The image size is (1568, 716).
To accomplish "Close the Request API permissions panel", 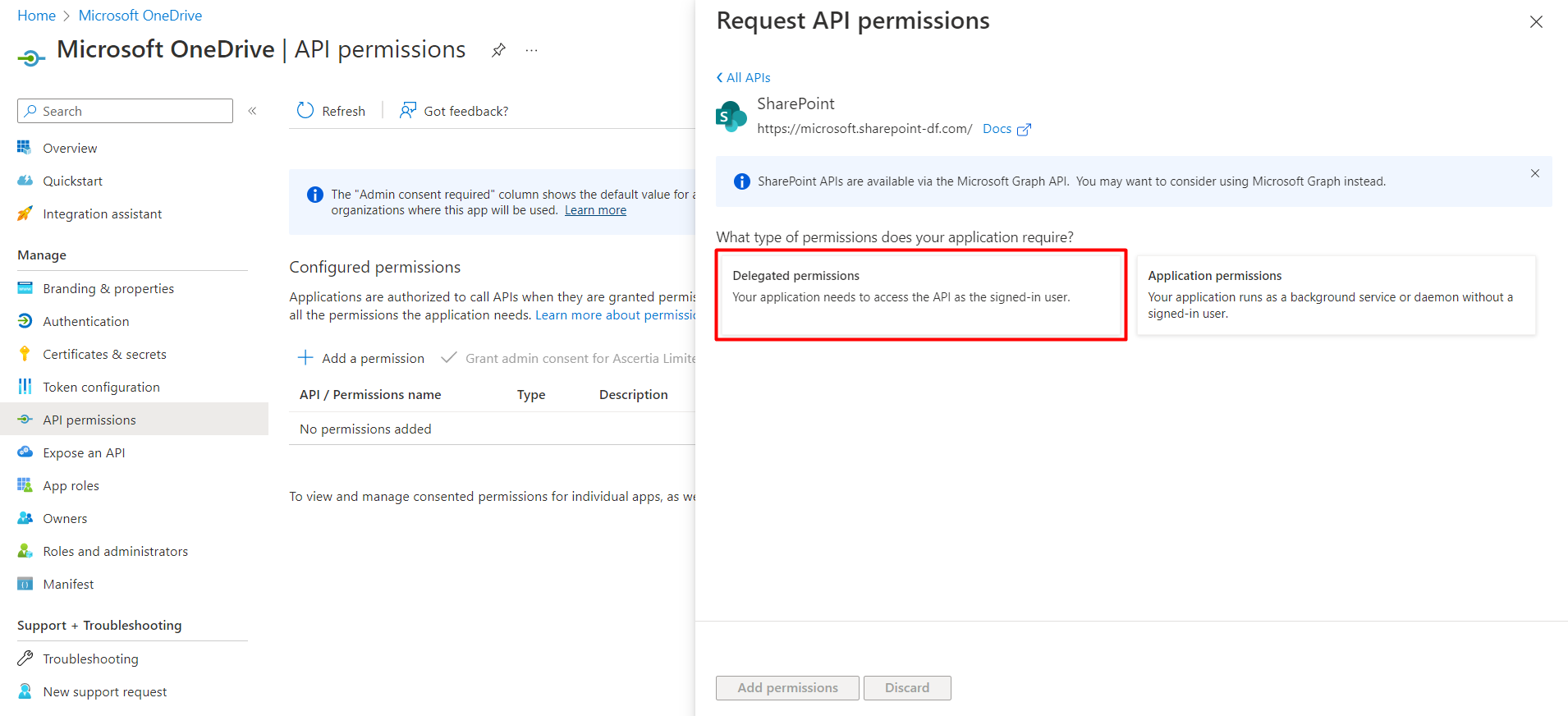I will coord(1536,22).
